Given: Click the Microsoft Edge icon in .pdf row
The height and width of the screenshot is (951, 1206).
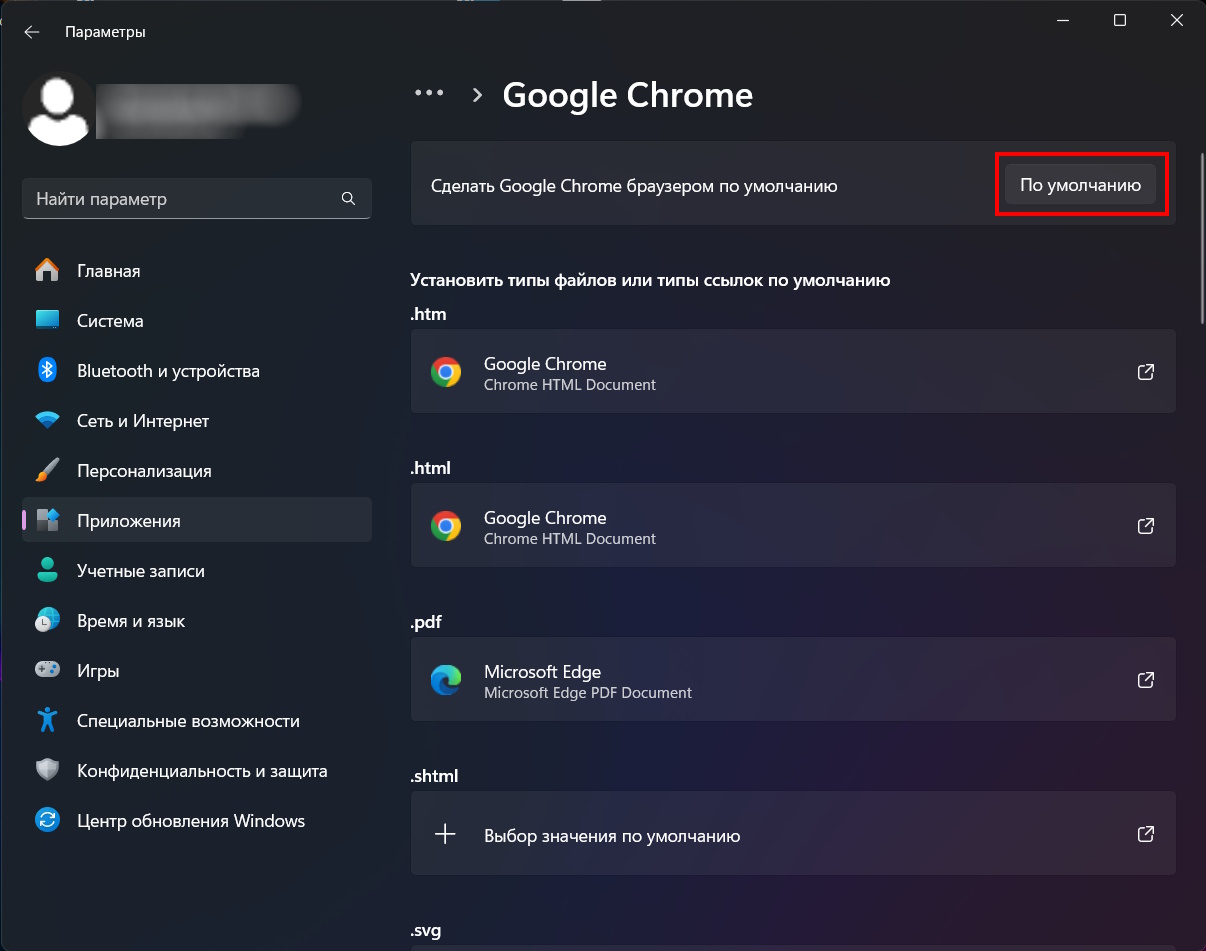Looking at the screenshot, I should coord(446,680).
